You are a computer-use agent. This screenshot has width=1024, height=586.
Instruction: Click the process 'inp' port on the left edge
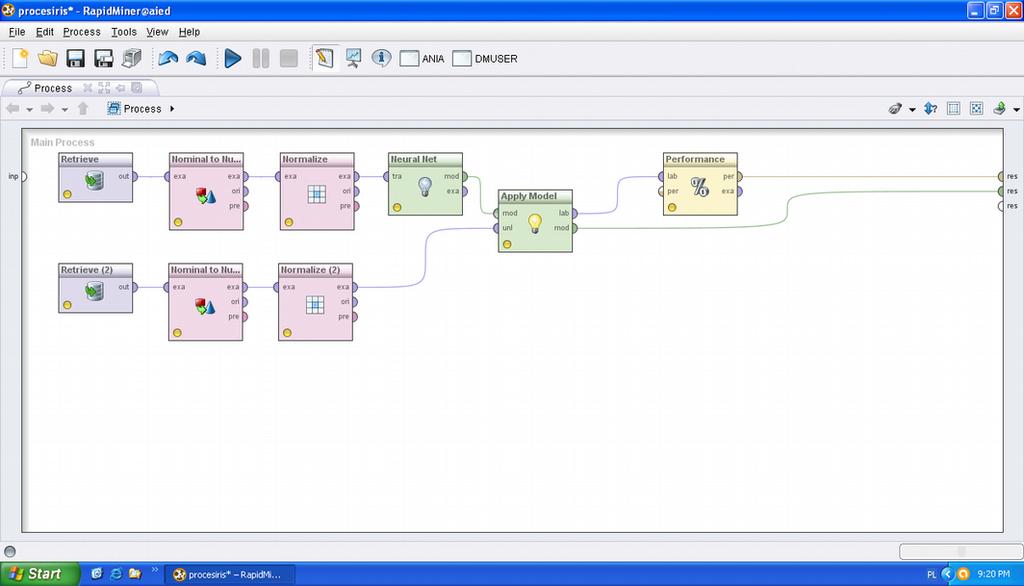click(x=24, y=176)
